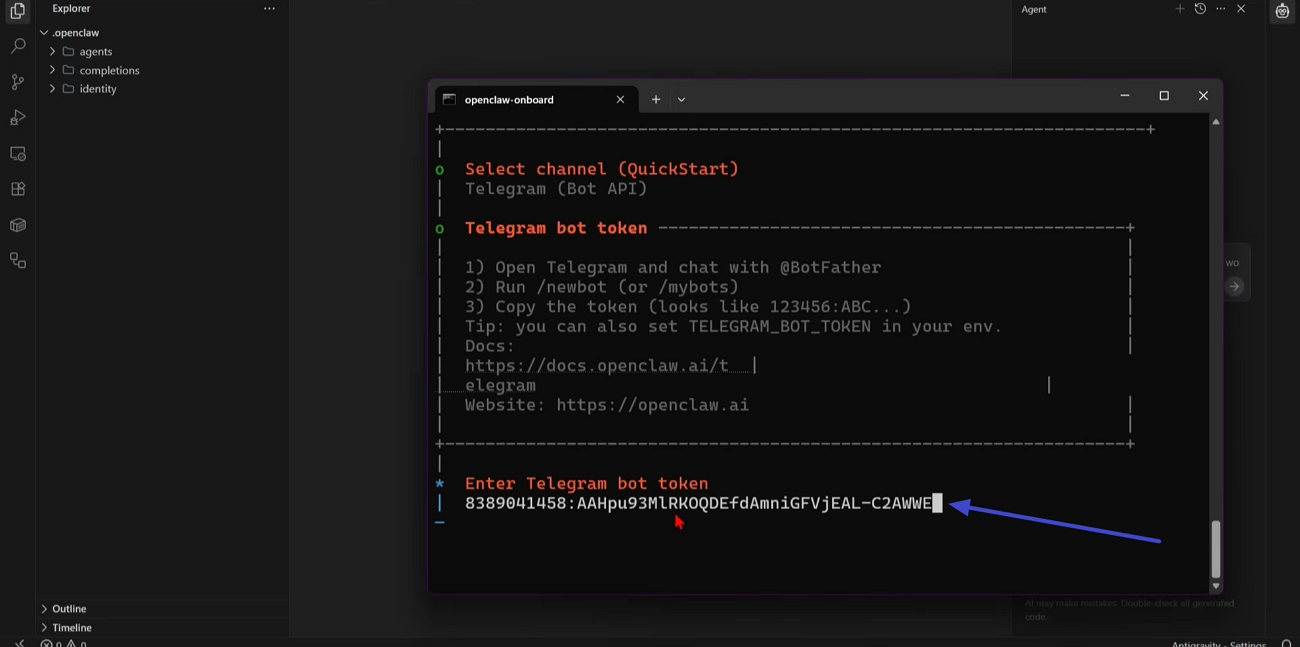Viewport: 1300px width, 647px height.
Task: Expand the agents folder chevron
Action: click(x=52, y=51)
